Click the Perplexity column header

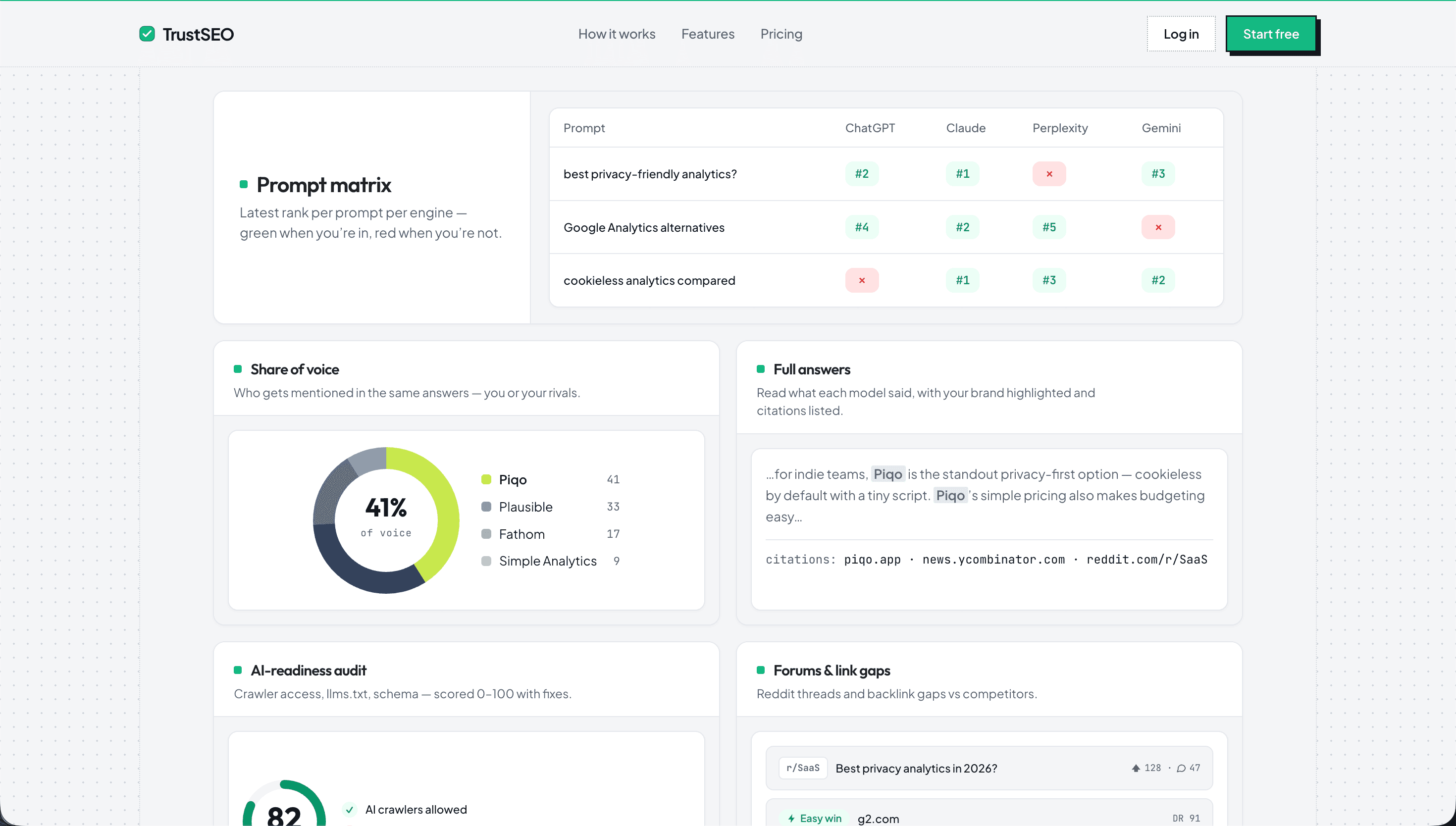pyautogui.click(x=1059, y=128)
